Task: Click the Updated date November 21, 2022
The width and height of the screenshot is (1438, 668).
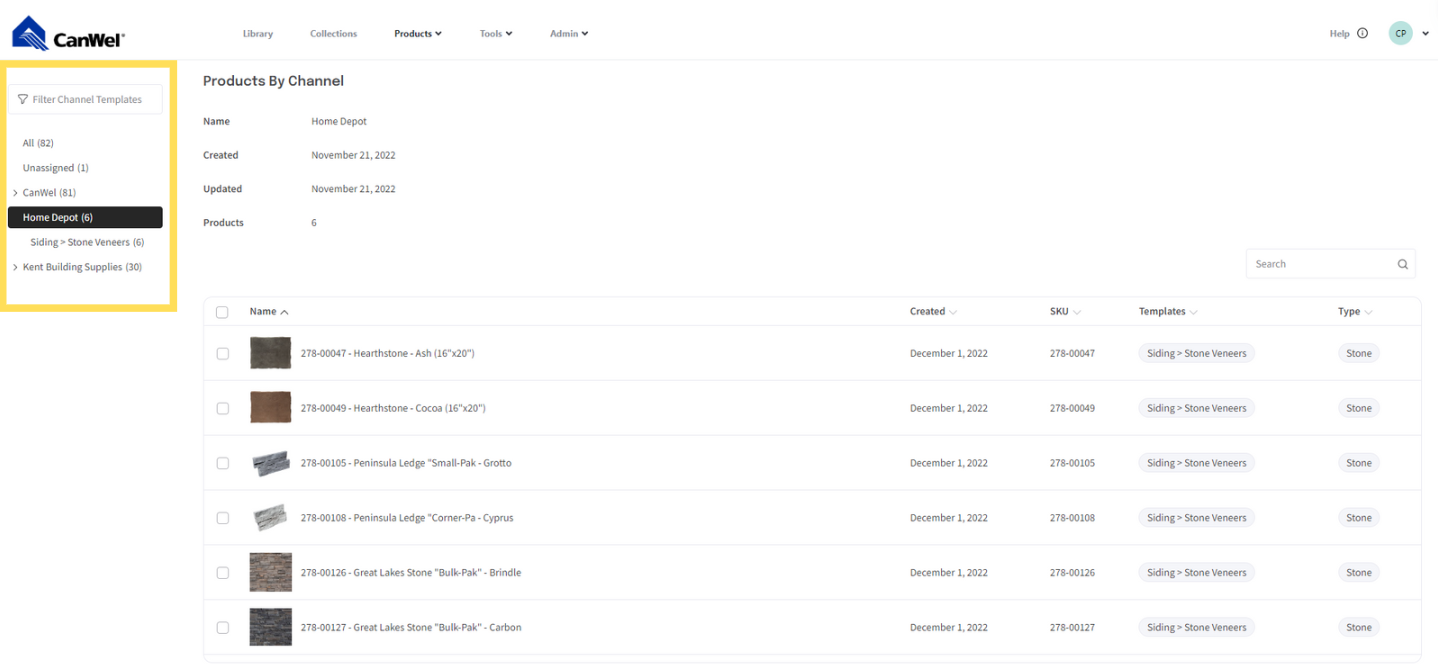Action: click(x=353, y=189)
